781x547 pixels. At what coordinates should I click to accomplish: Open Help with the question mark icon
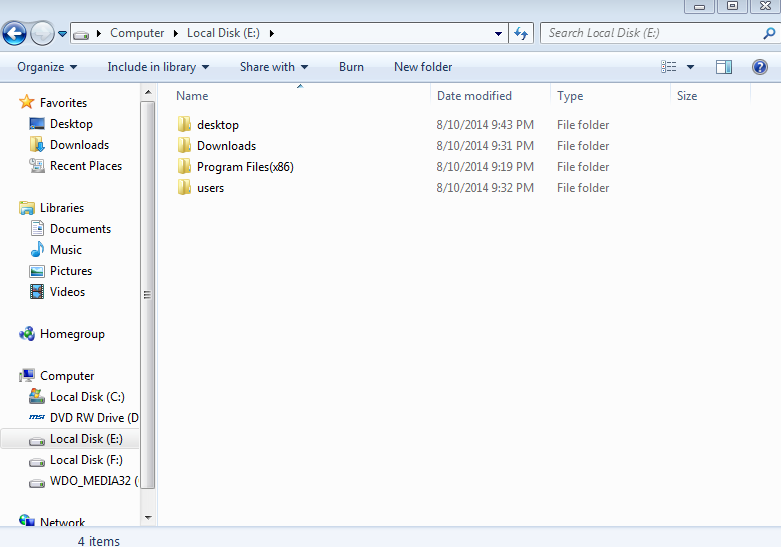(760, 67)
